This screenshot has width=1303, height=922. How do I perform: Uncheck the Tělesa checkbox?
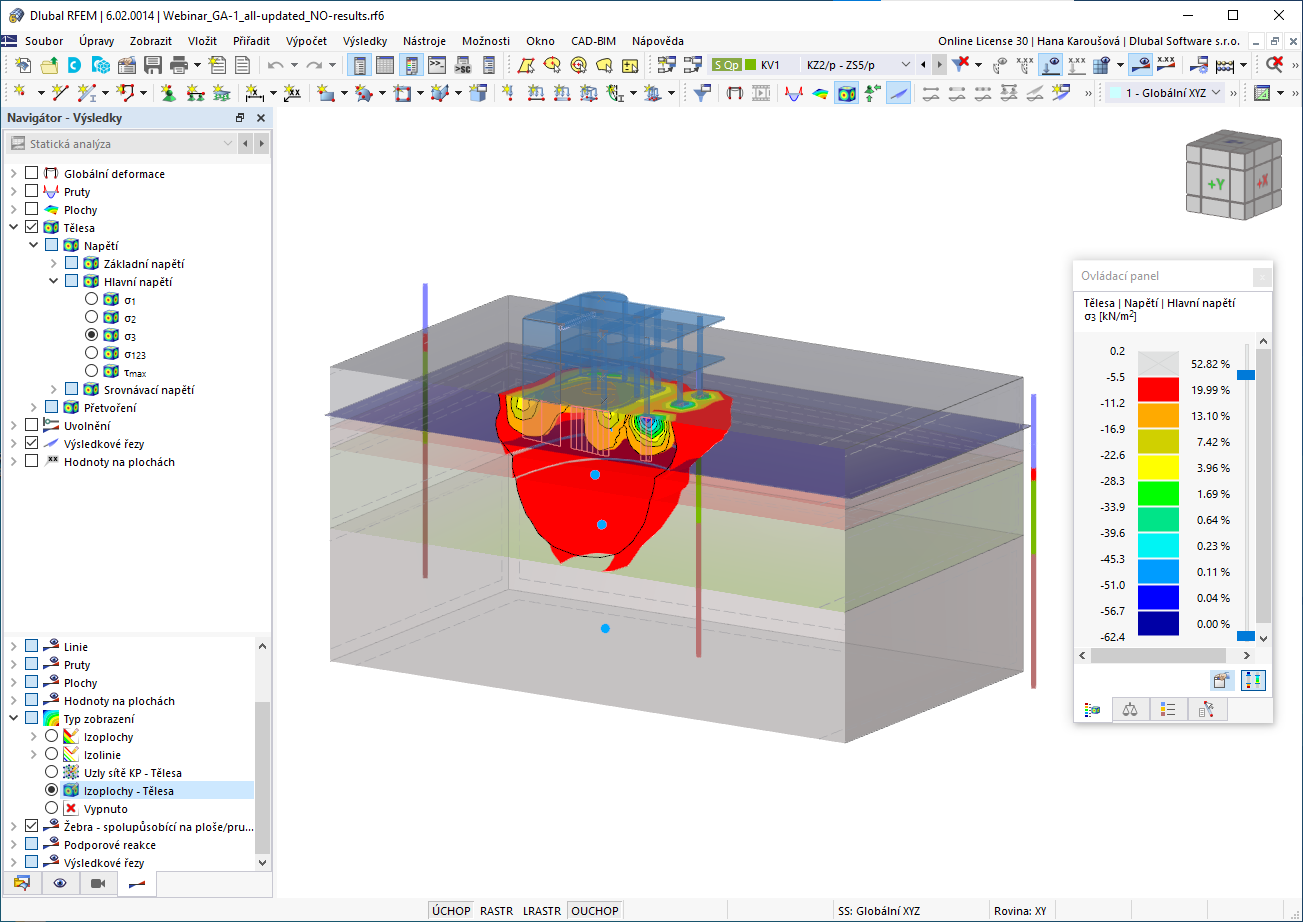tap(32, 228)
